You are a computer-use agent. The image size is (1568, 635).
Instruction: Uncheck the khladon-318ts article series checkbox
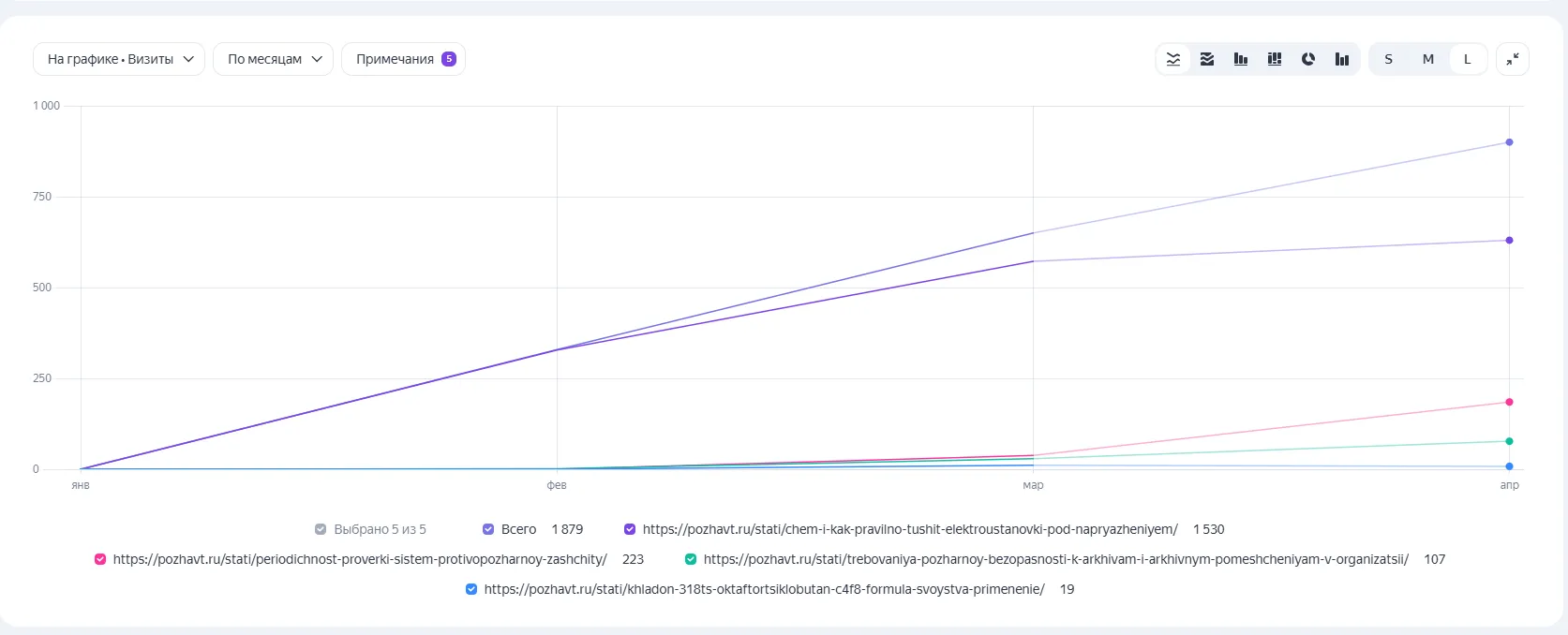coord(471,589)
